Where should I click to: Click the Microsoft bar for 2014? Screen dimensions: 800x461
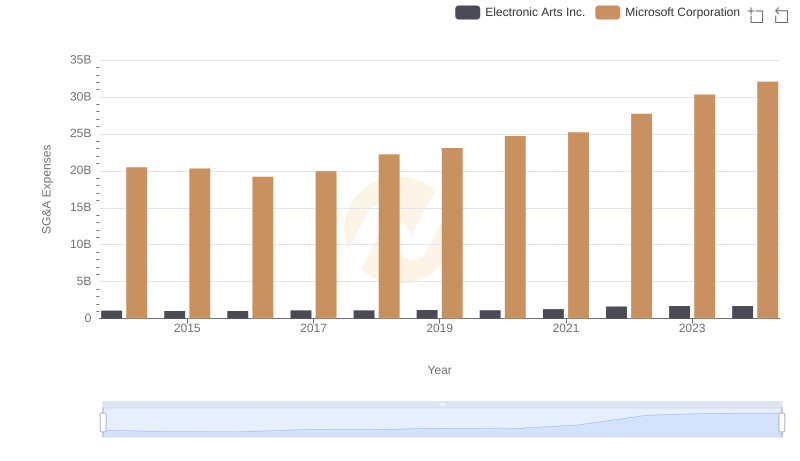point(137,243)
